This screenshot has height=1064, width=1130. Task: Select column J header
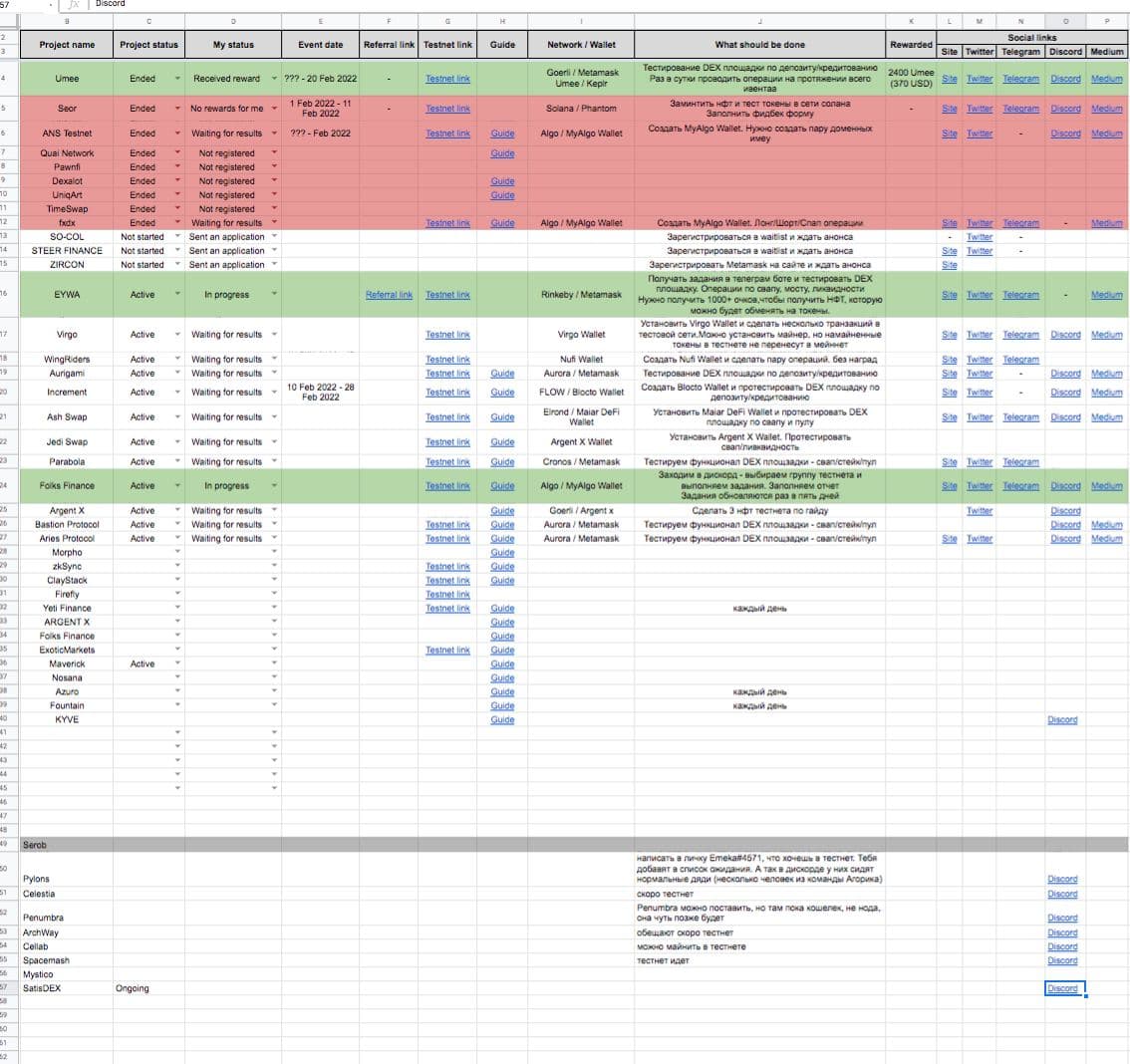759,22
